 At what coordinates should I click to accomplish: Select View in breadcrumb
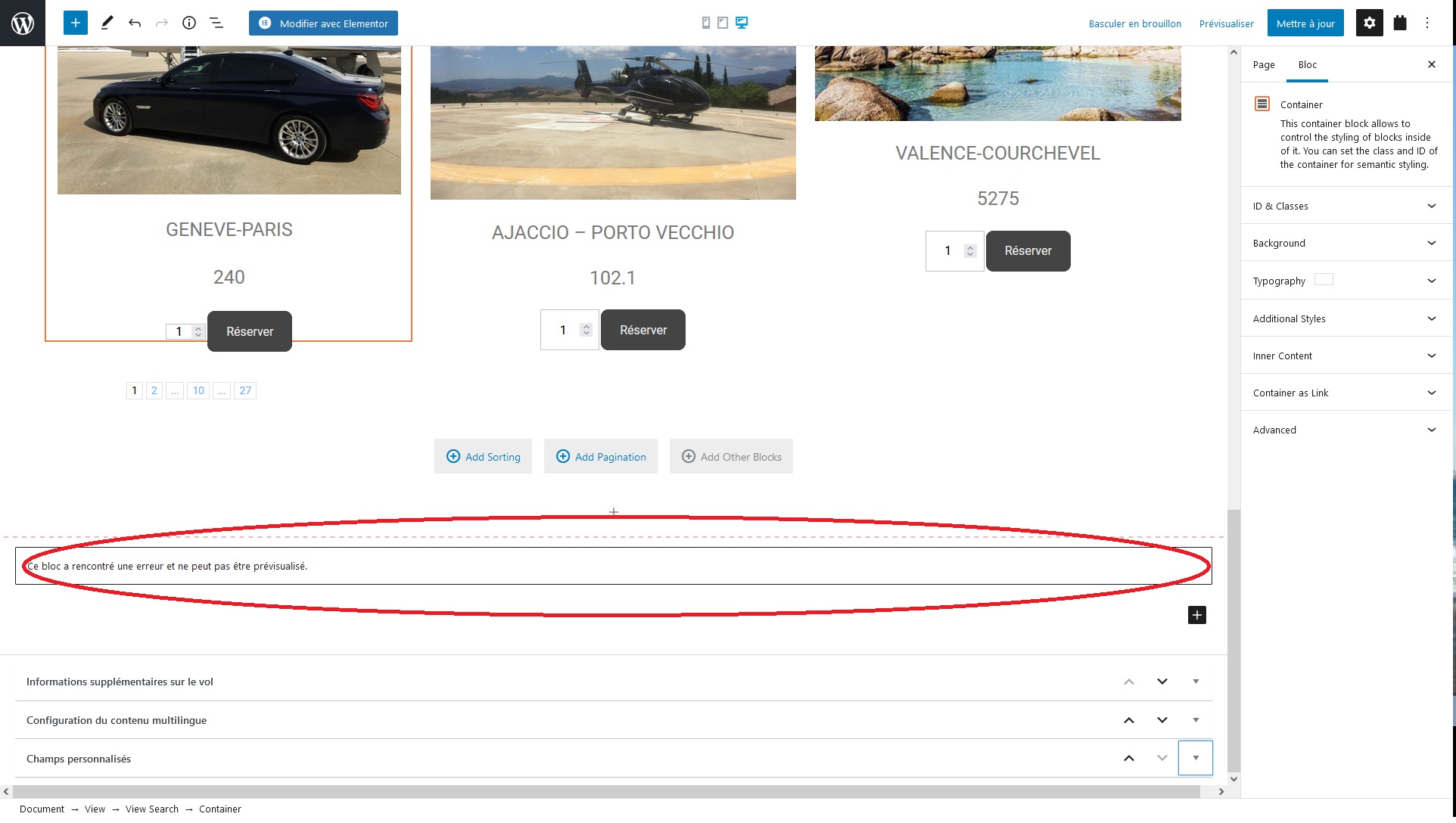pyautogui.click(x=95, y=809)
